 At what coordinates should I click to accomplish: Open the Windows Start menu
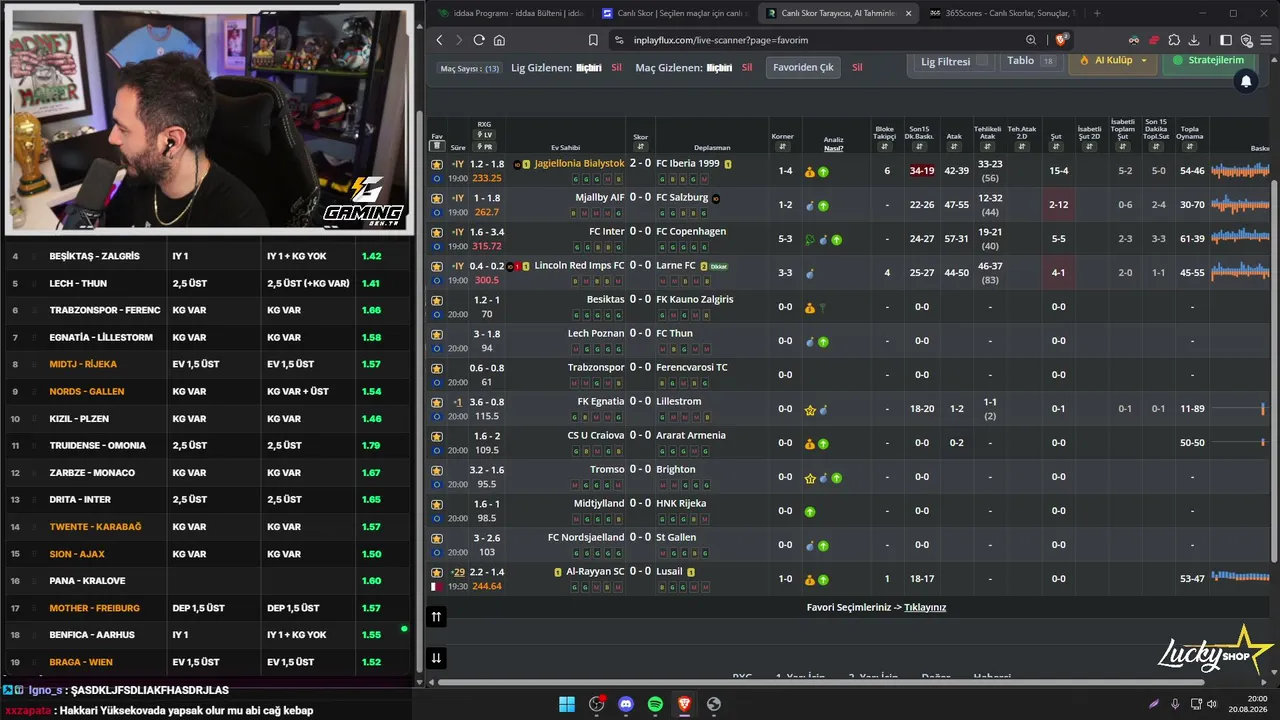point(566,704)
